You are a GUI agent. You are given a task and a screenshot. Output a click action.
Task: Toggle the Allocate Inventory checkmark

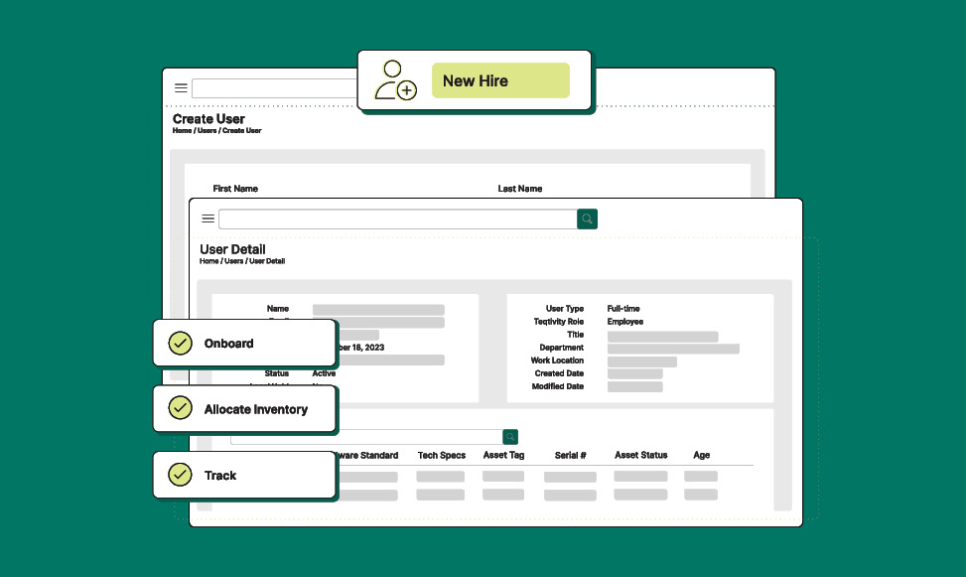tap(180, 408)
